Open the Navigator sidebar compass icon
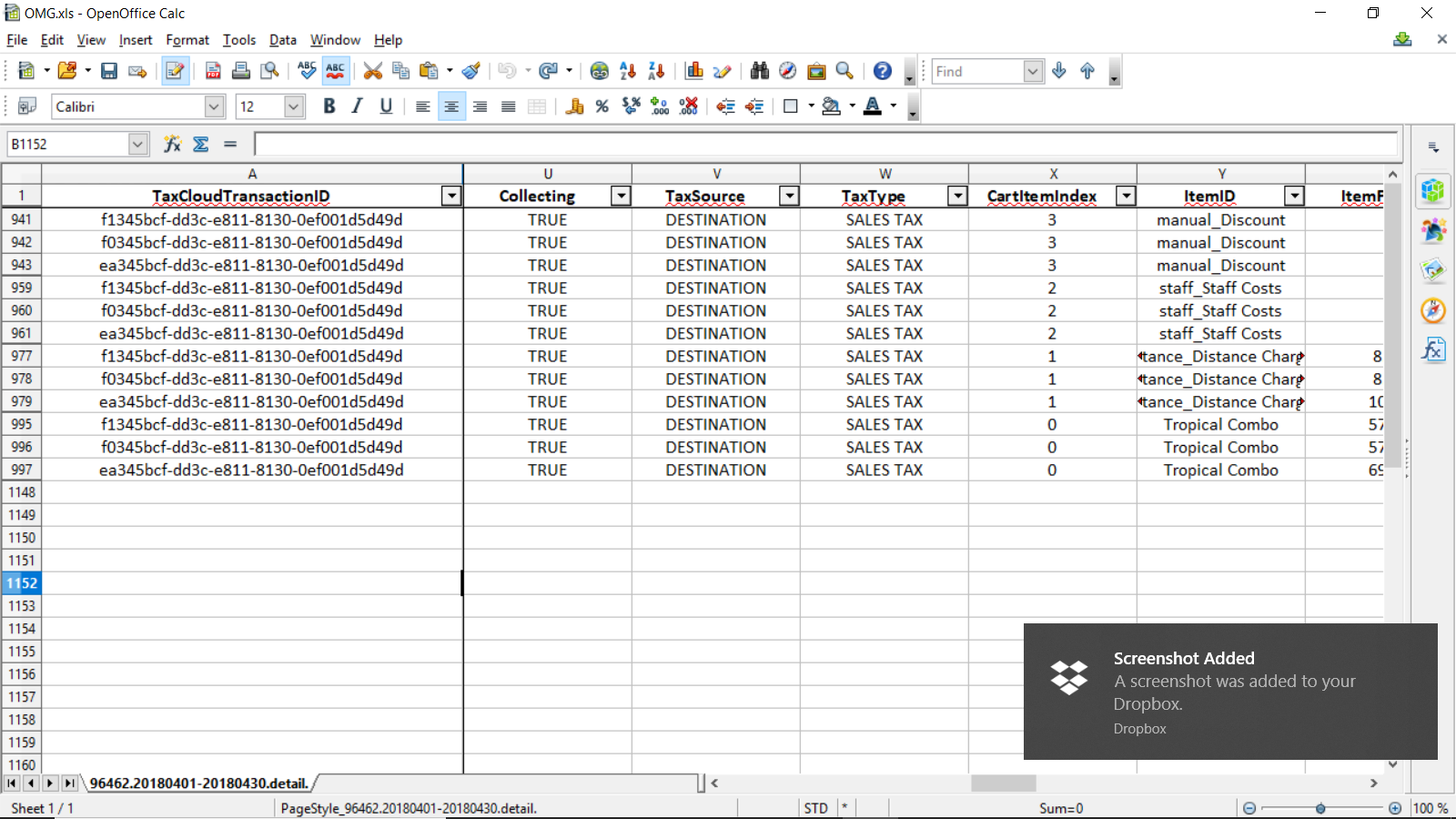Viewport: 1456px width, 819px height. [x=1433, y=310]
